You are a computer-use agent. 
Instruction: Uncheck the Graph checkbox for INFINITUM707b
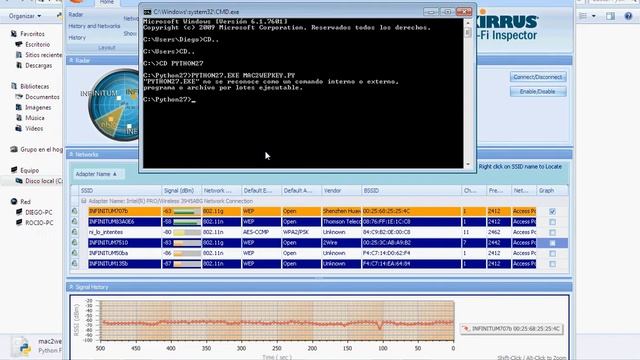pos(552,211)
